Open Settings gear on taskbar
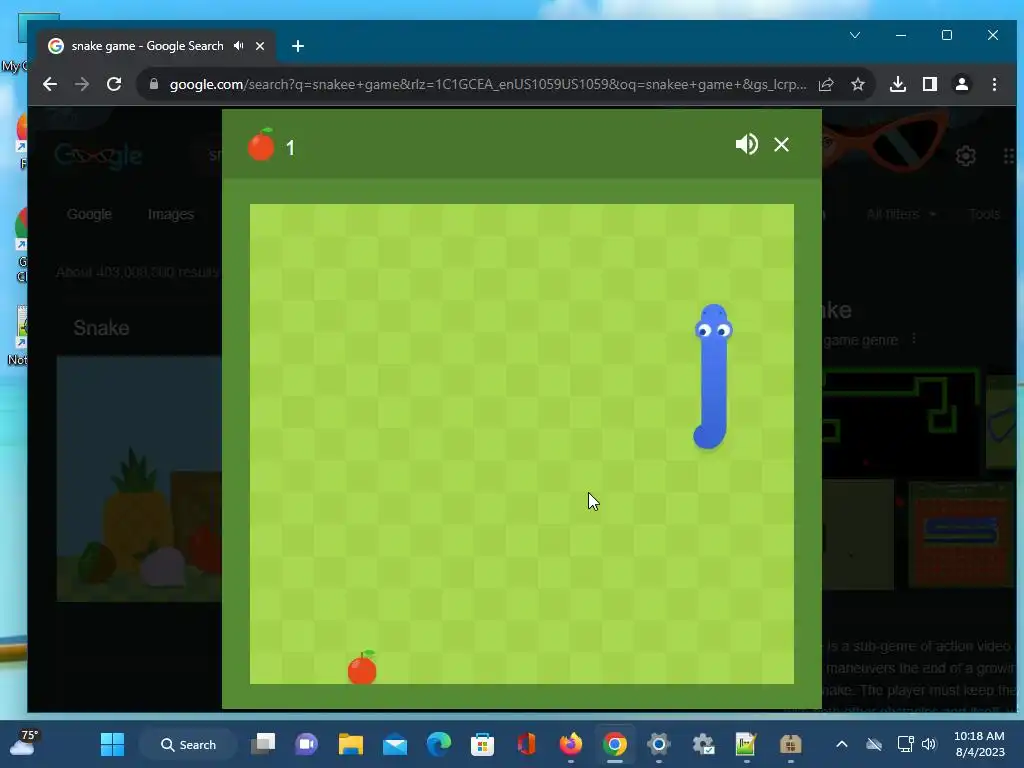 (658, 744)
